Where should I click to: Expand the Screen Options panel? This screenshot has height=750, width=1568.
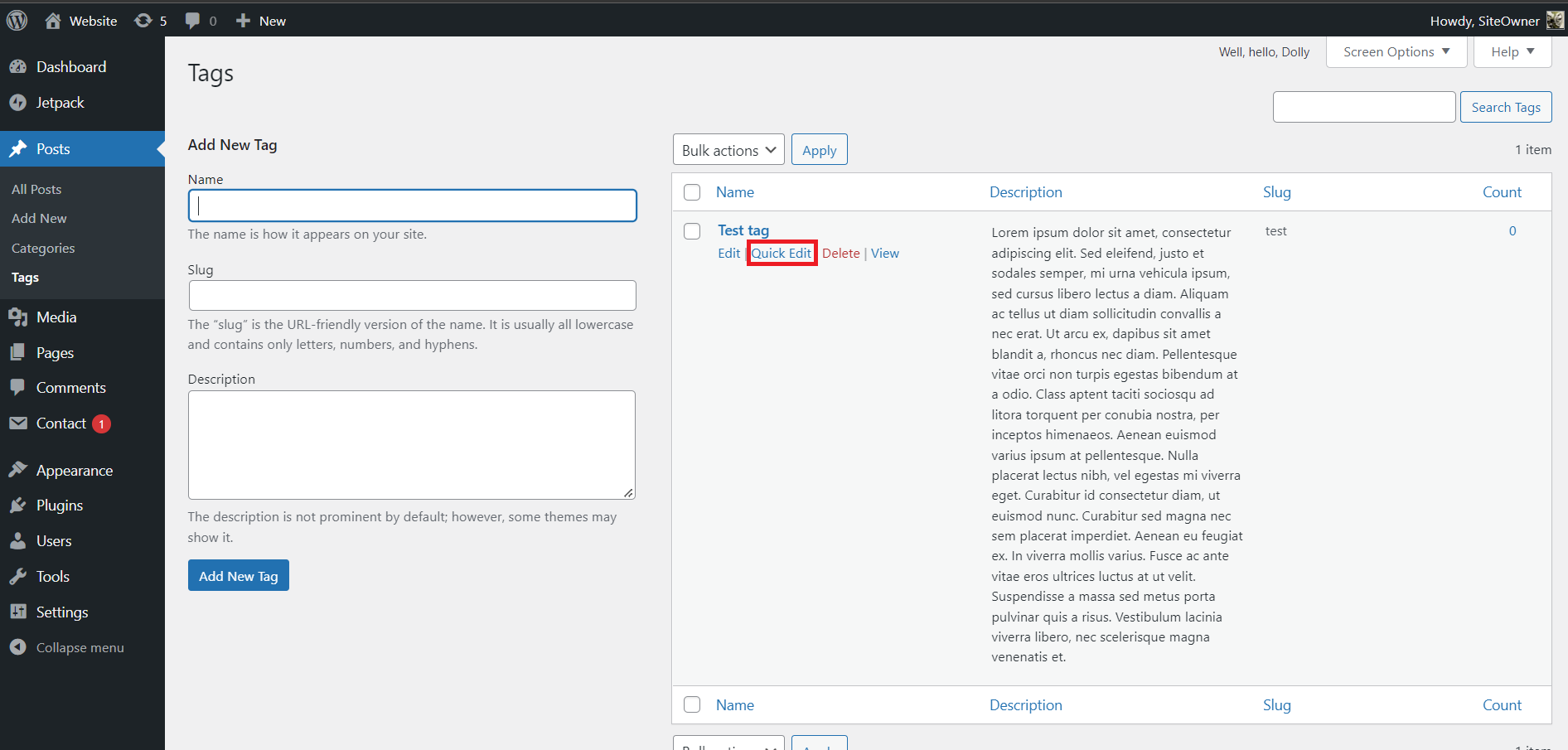coord(1395,51)
